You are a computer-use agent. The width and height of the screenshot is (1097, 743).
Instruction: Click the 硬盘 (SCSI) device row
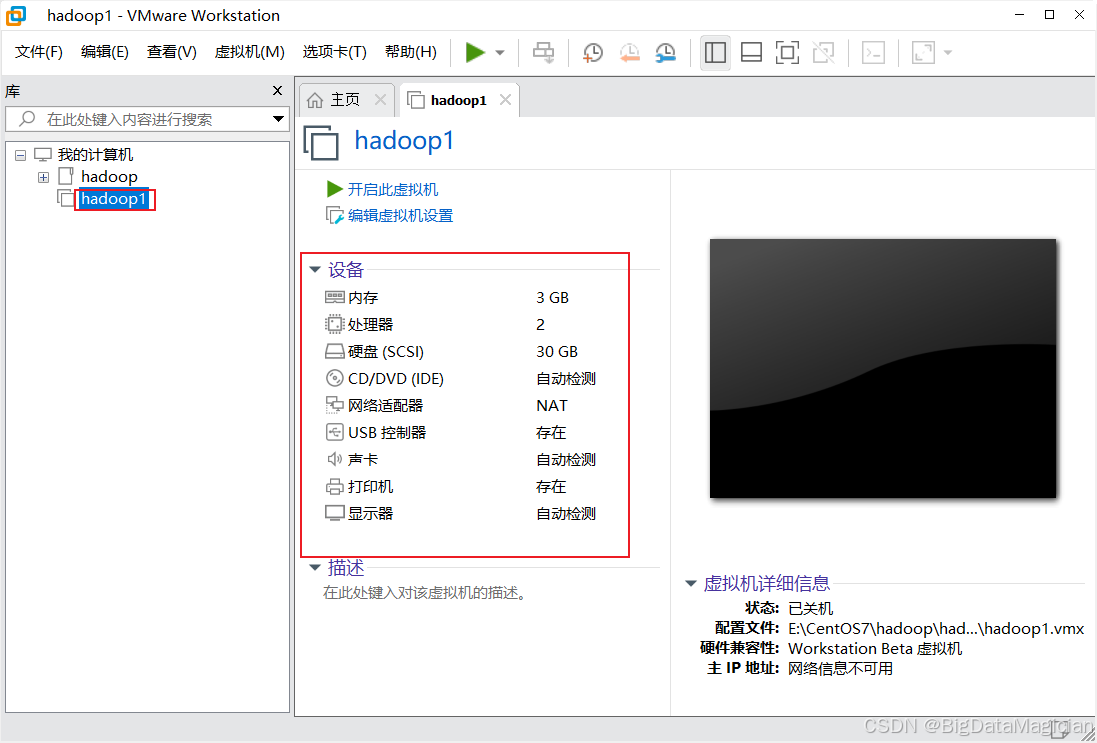tap(460, 352)
